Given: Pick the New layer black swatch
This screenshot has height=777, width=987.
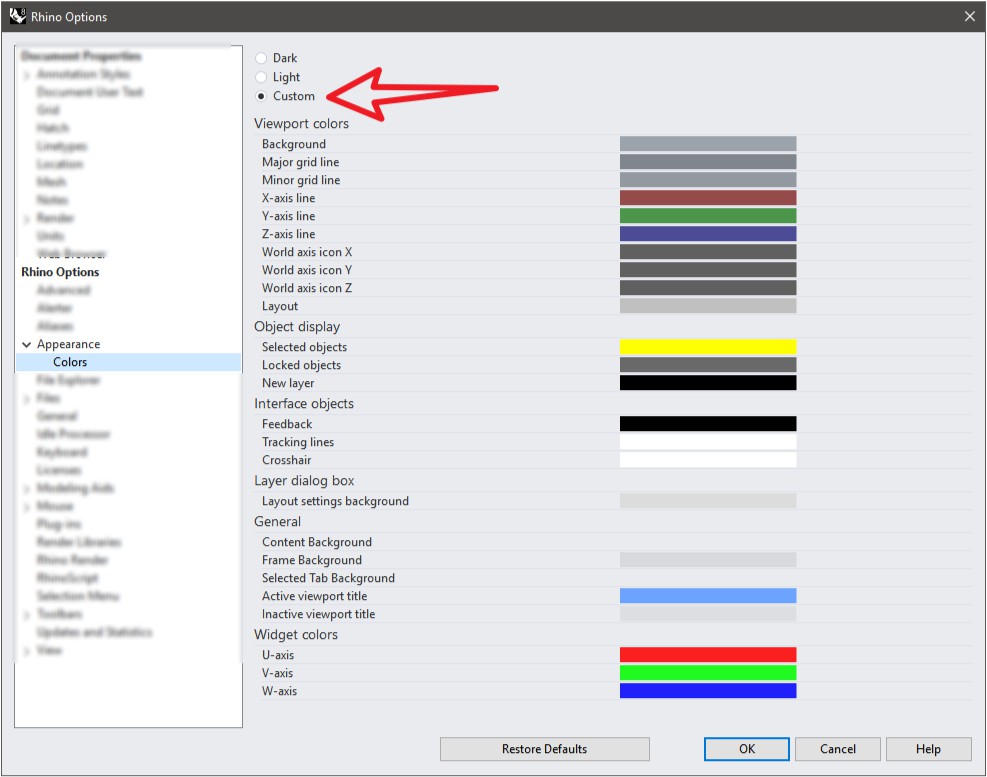Looking at the screenshot, I should click(708, 383).
